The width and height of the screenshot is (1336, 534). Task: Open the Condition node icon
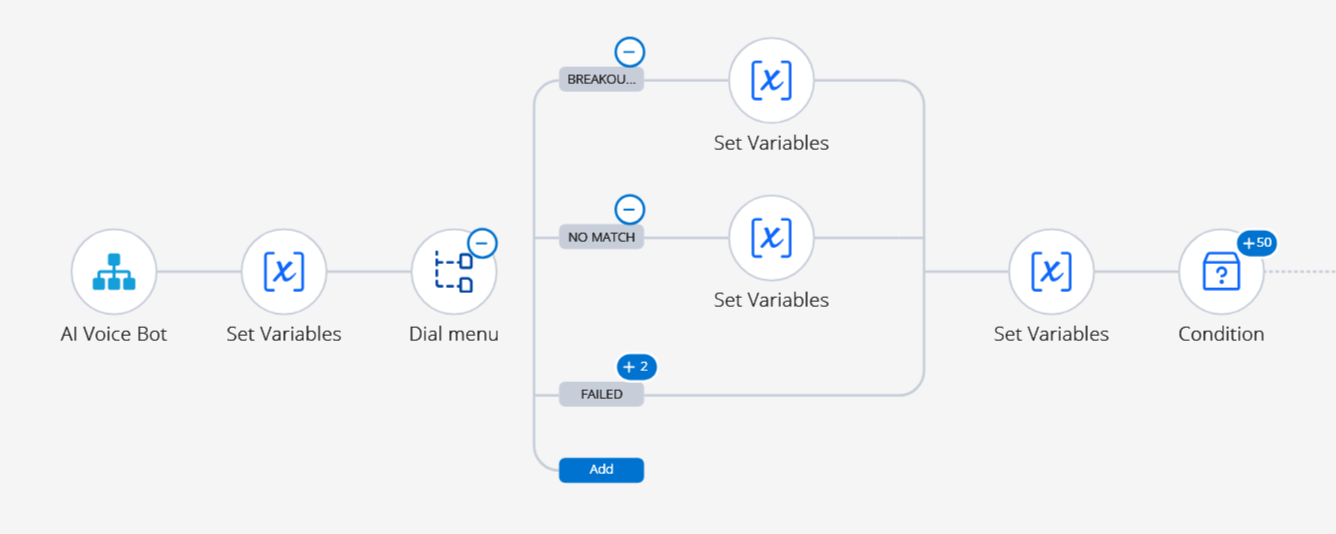click(x=1221, y=271)
